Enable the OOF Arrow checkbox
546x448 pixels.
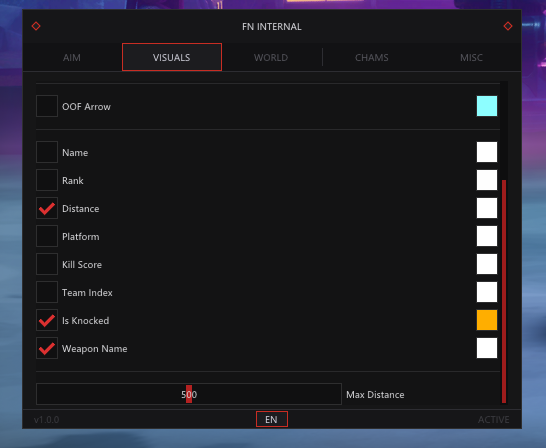(47, 106)
